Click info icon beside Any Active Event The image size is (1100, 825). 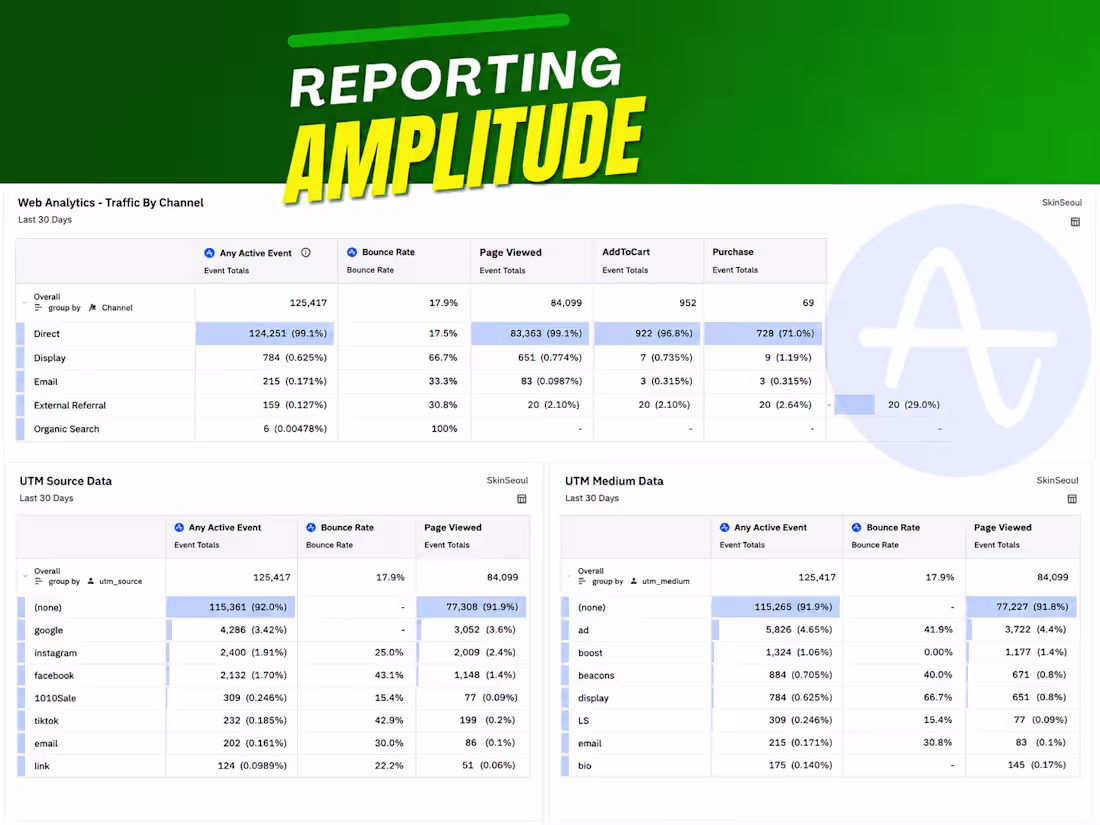click(x=306, y=253)
